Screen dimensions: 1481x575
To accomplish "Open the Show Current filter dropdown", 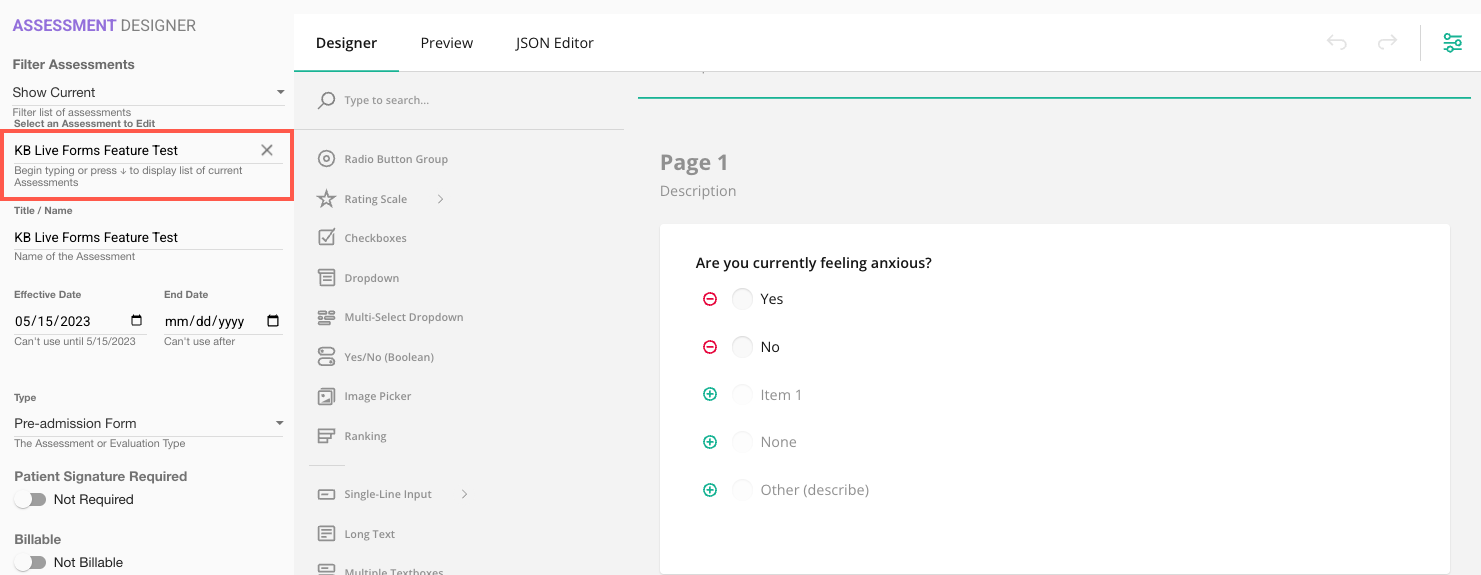I will point(148,92).
